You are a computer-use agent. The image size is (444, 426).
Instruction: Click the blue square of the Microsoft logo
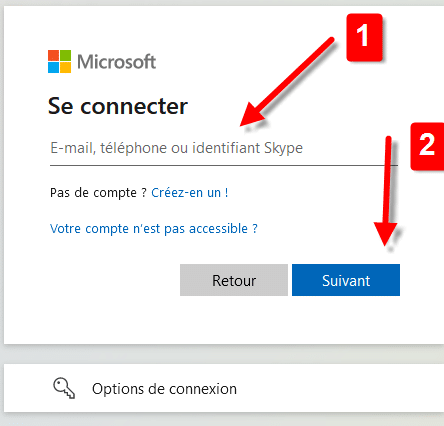click(x=53, y=68)
